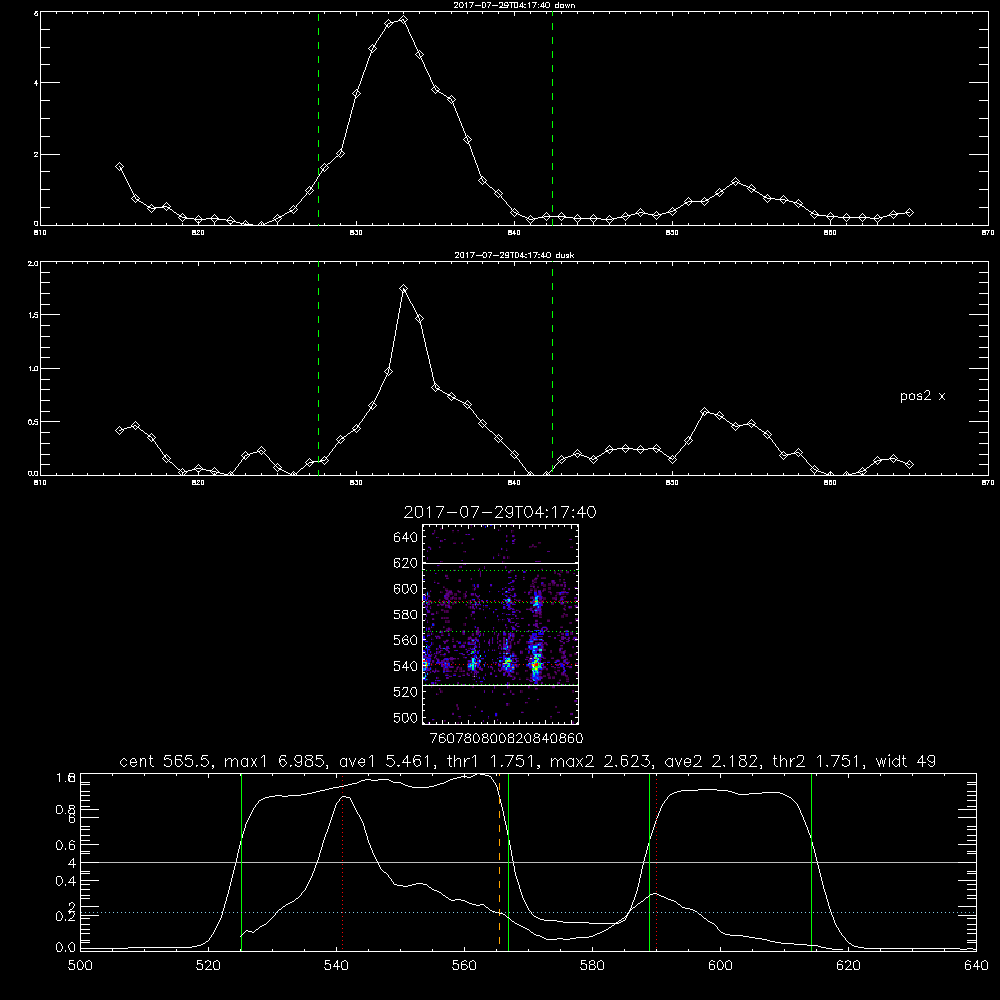Image resolution: width=1000 pixels, height=1000 pixels.
Task: Click the dusk plot title text
Action: [x=514, y=255]
